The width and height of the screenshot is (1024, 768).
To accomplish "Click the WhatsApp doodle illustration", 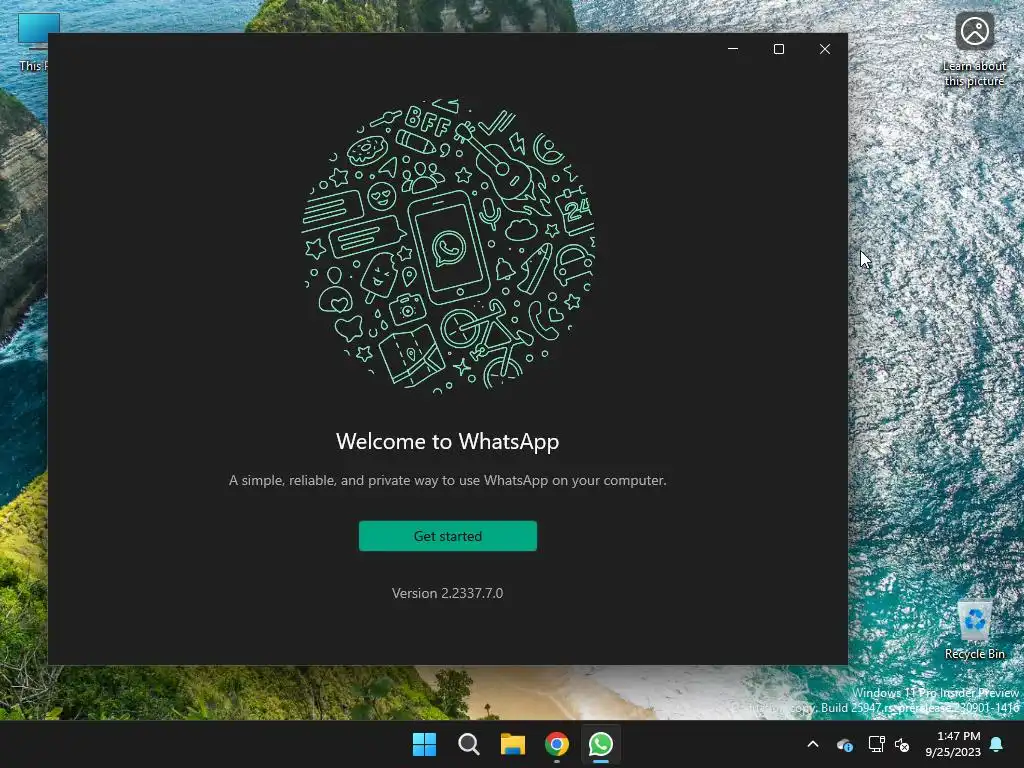I will pos(448,246).
